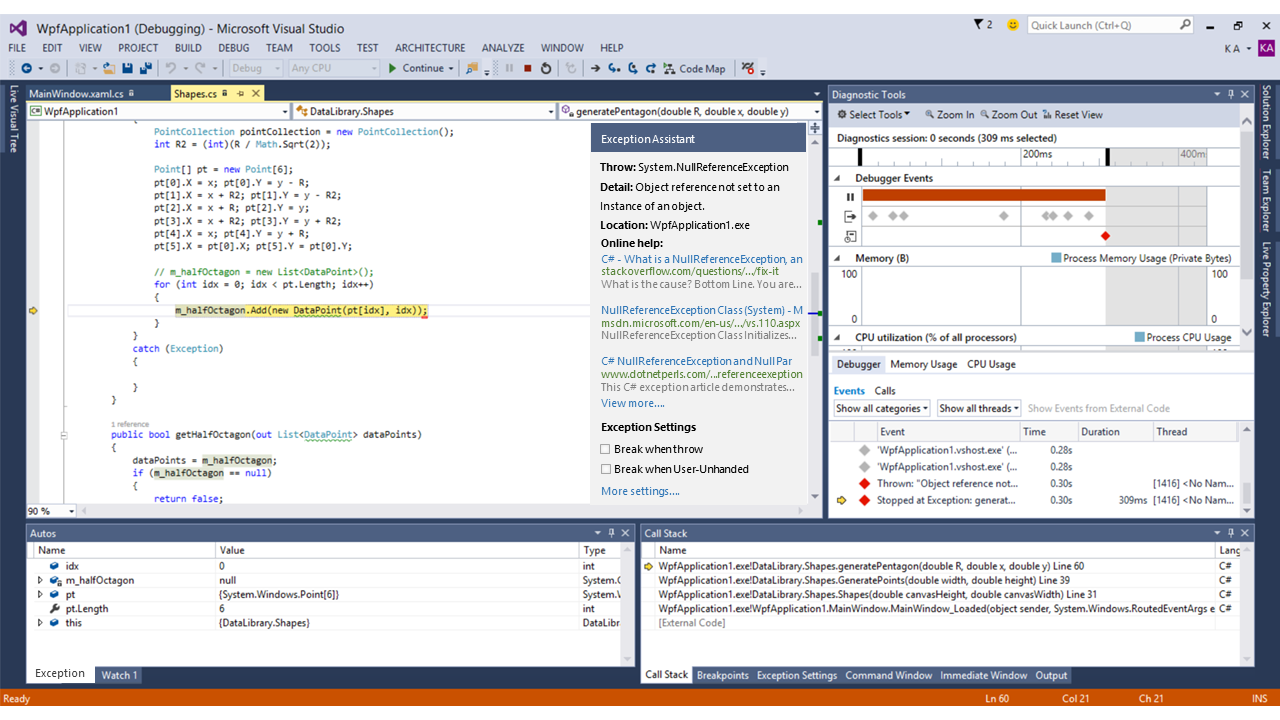Collapse the Debugger Events section

[x=837, y=178]
